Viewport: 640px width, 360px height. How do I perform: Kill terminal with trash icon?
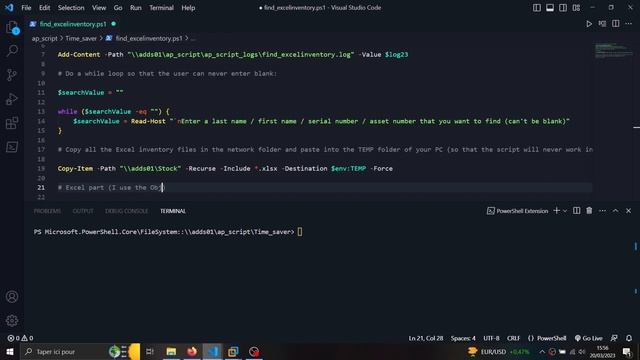pos(589,211)
